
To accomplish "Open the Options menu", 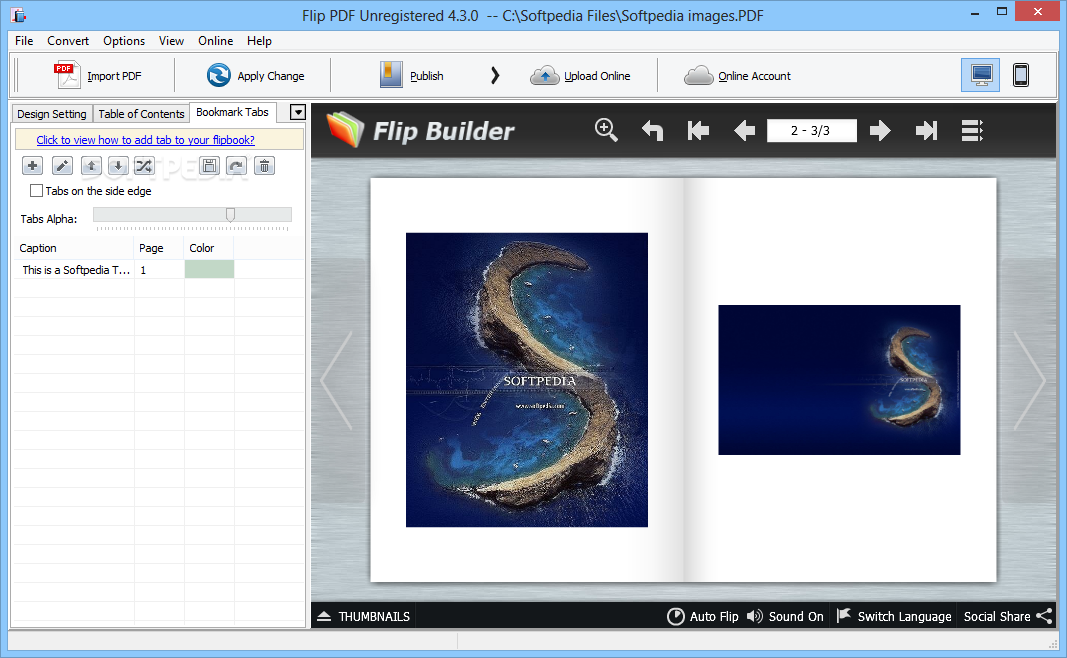I will pyautogui.click(x=124, y=41).
